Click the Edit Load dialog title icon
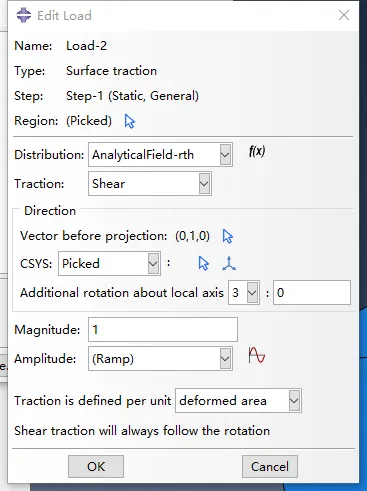 click(24, 15)
